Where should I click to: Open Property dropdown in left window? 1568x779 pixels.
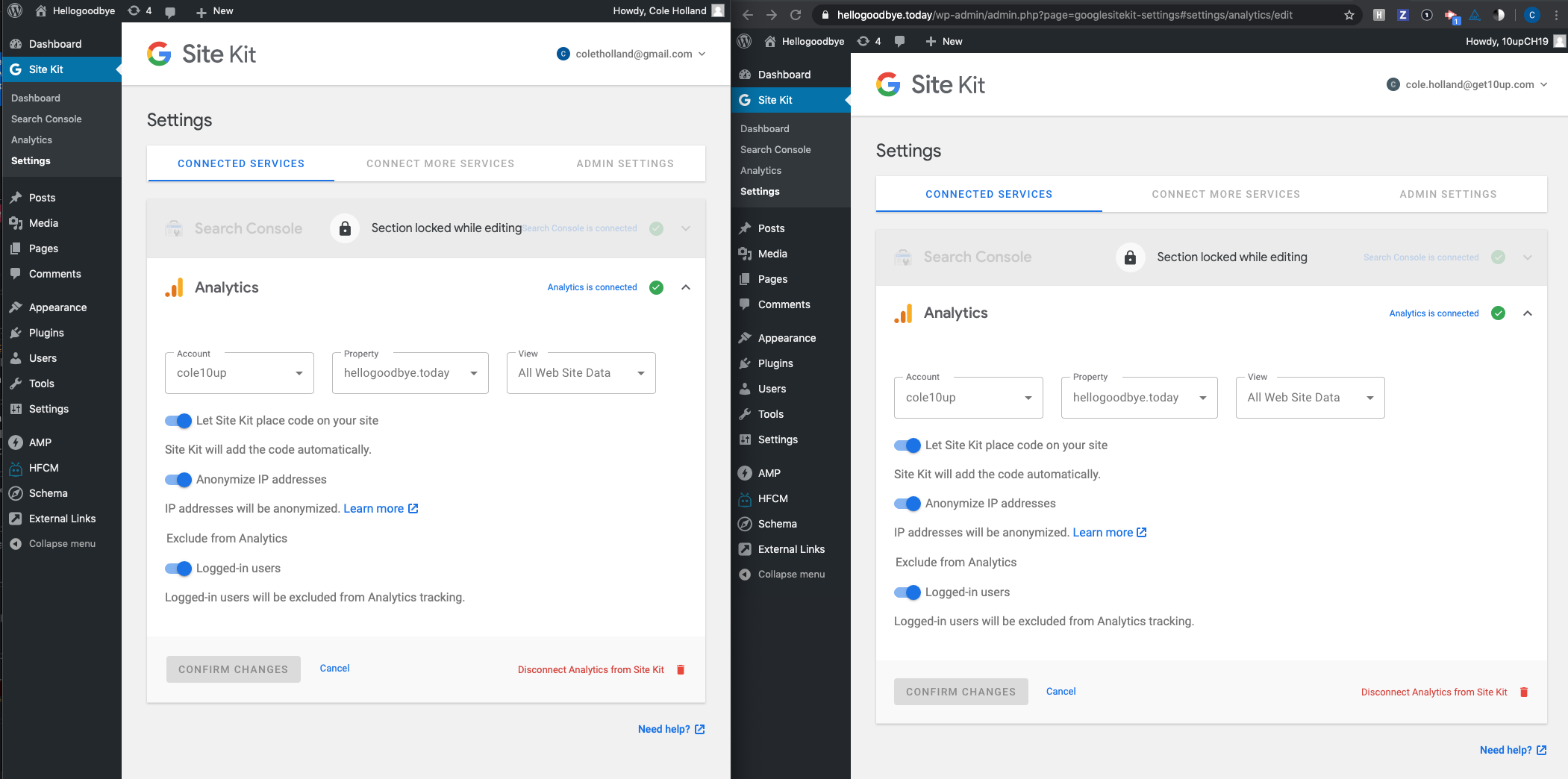click(410, 373)
